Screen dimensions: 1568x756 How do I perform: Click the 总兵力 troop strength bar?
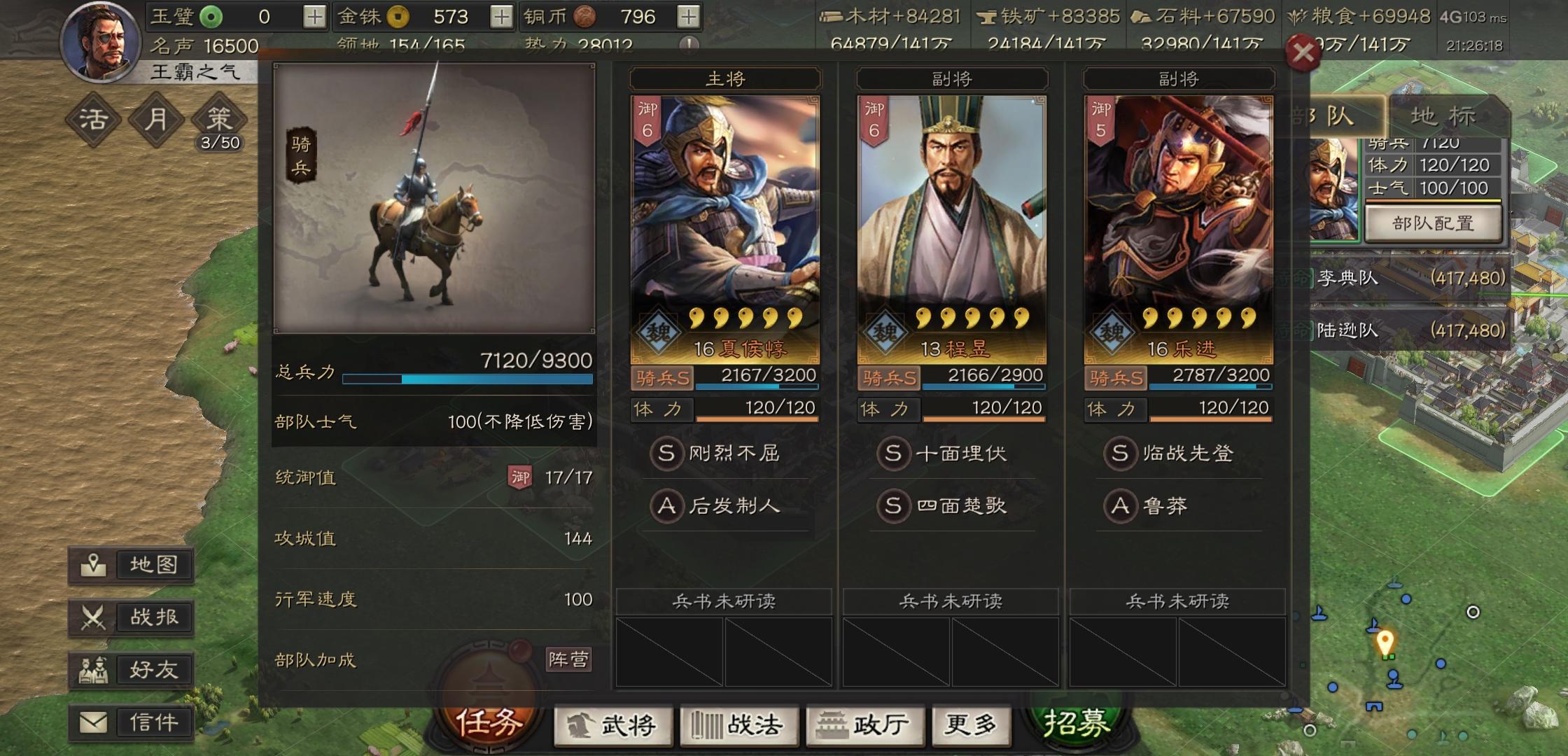click(467, 379)
